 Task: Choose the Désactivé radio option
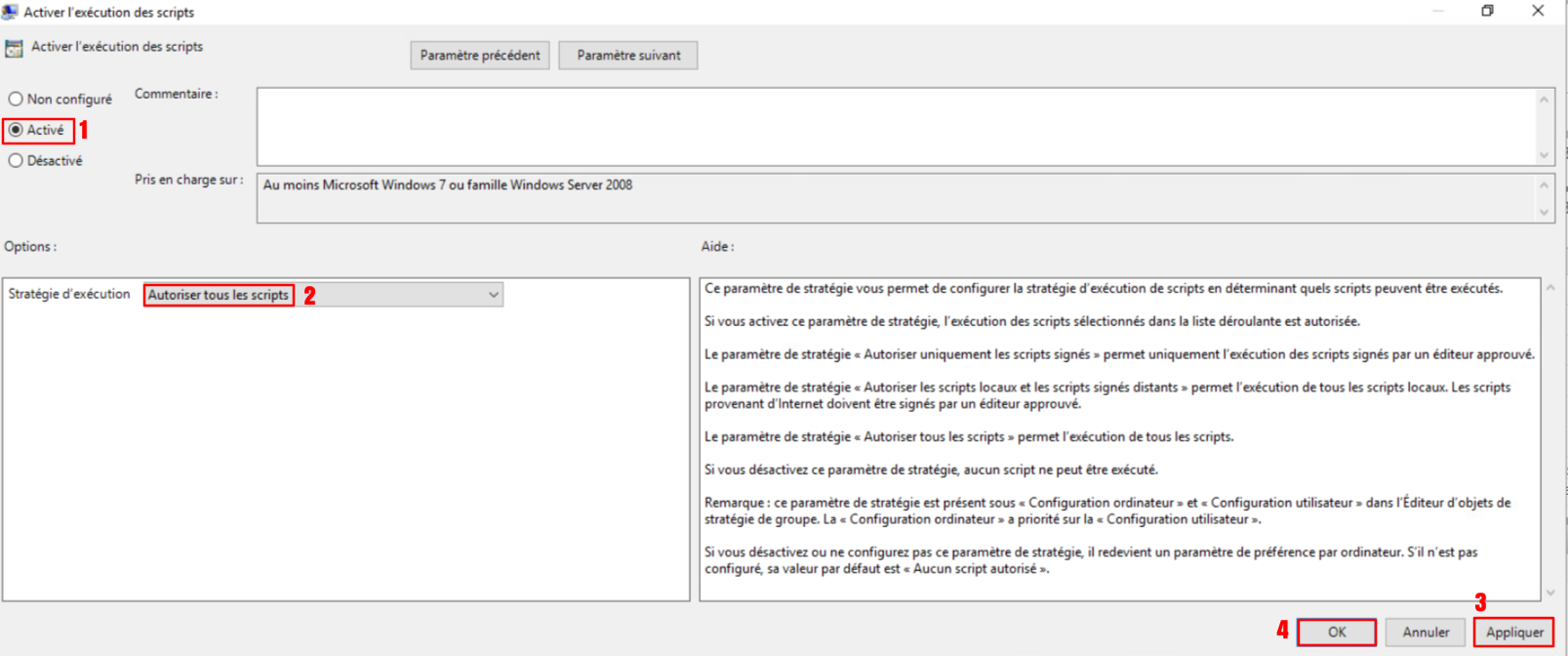[16, 161]
